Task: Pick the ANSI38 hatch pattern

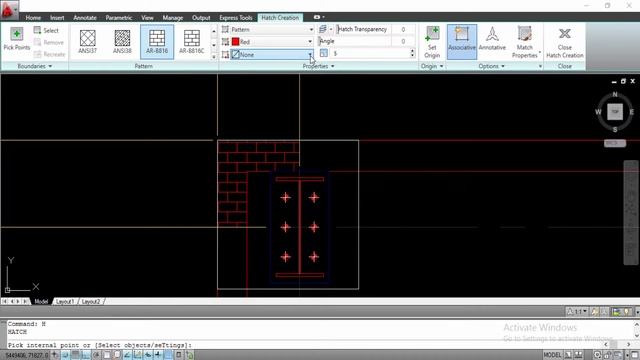Action: (x=122, y=42)
